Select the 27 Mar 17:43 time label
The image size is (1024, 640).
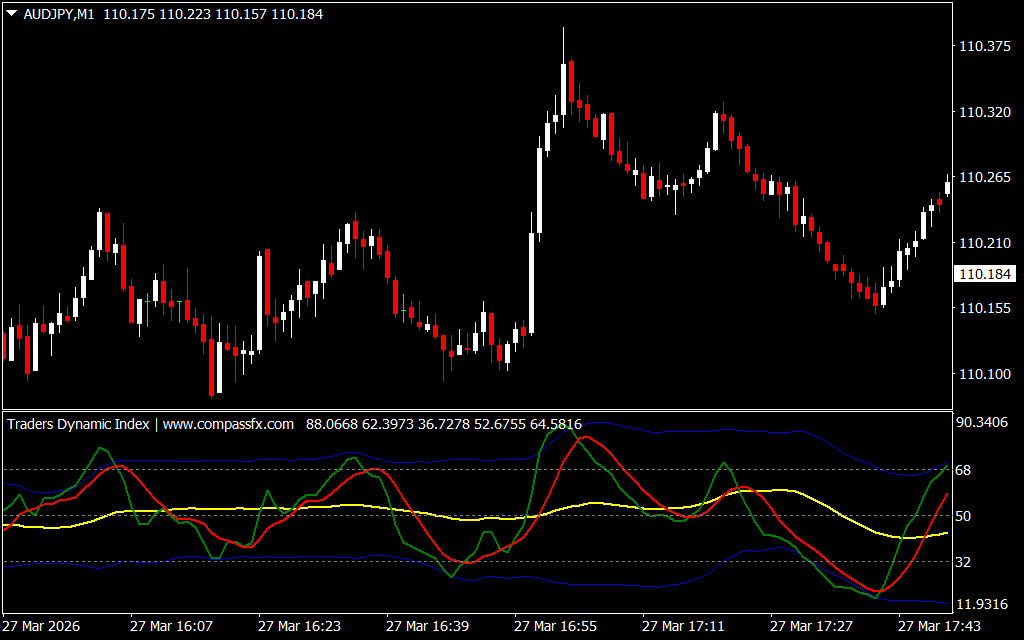pos(939,626)
